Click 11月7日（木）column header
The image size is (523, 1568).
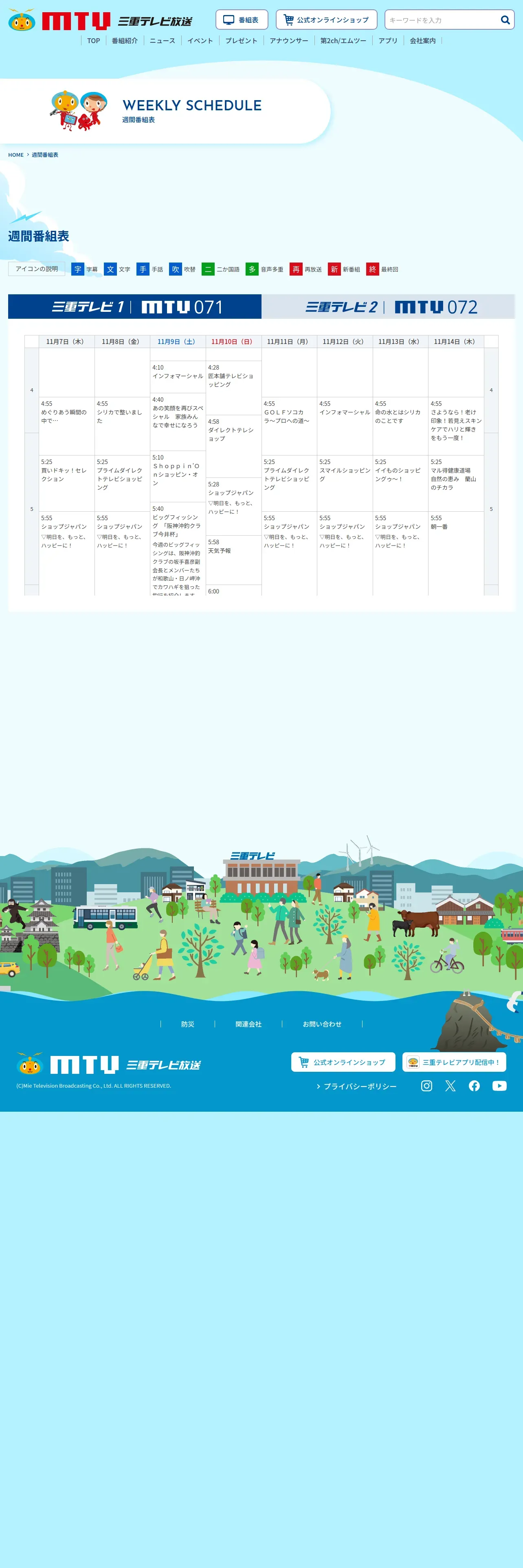pos(66,342)
